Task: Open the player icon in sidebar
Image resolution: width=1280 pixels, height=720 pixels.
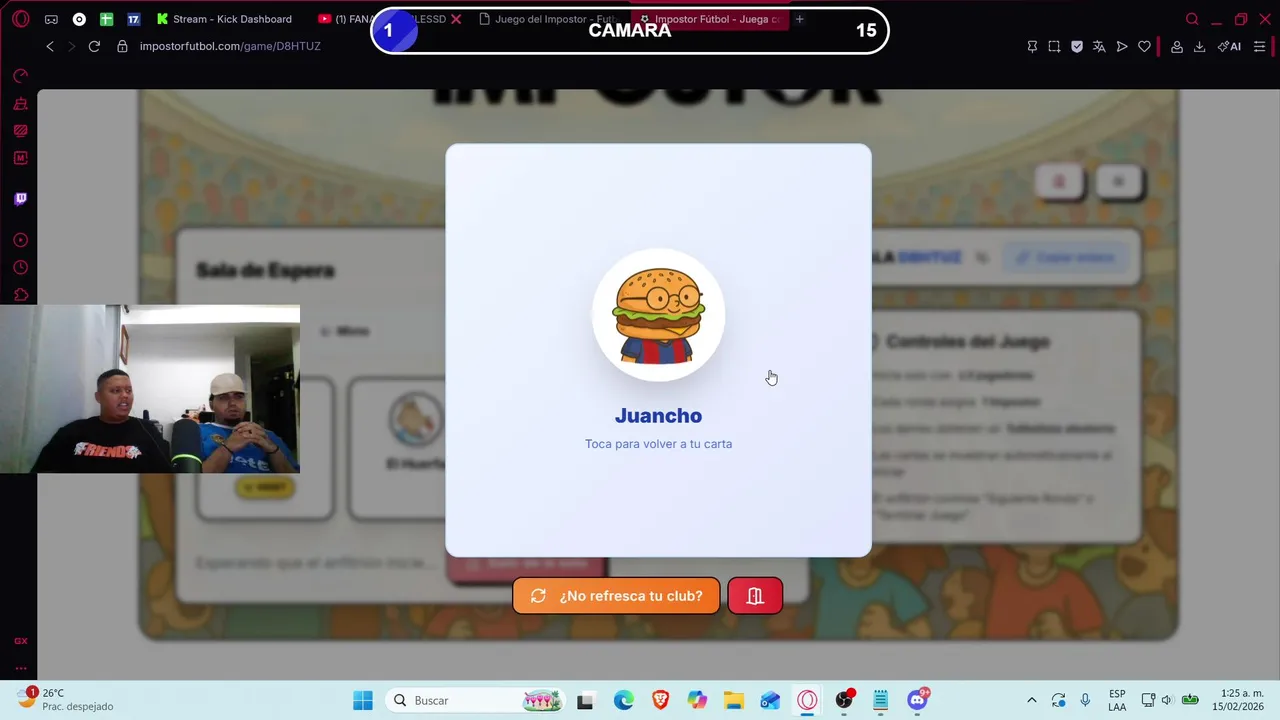Action: coord(20,240)
